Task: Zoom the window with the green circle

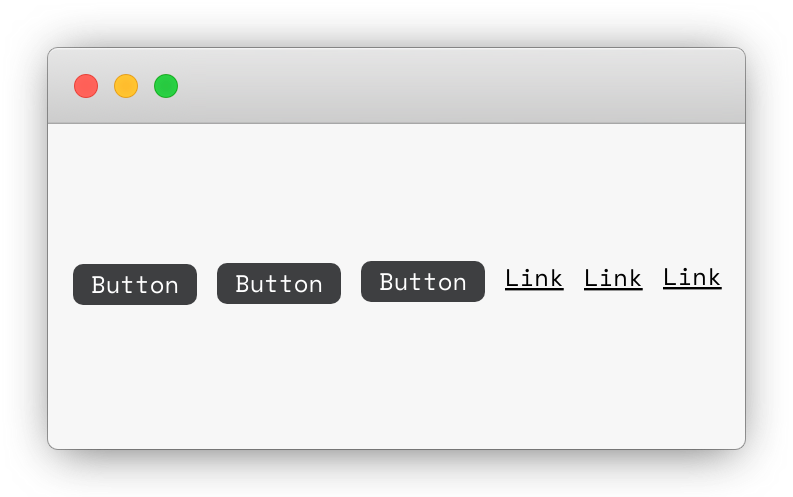Action: point(166,86)
